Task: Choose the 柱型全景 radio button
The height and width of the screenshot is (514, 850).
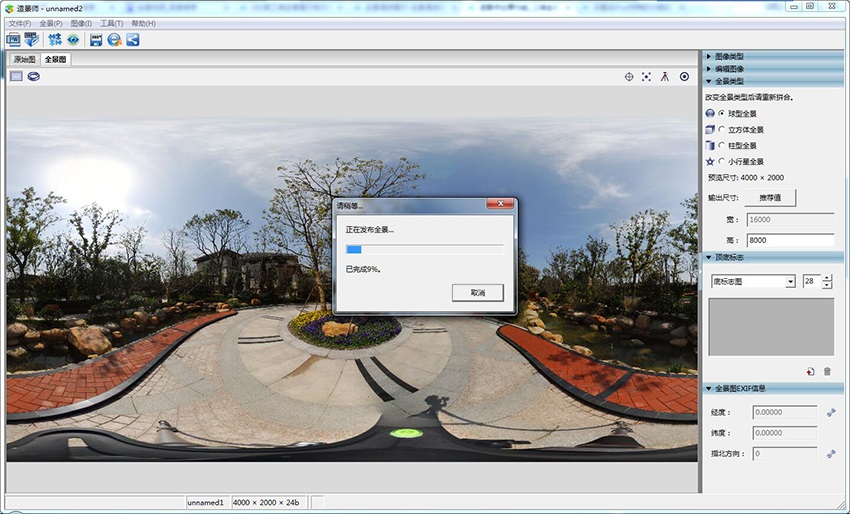Action: tap(721, 146)
